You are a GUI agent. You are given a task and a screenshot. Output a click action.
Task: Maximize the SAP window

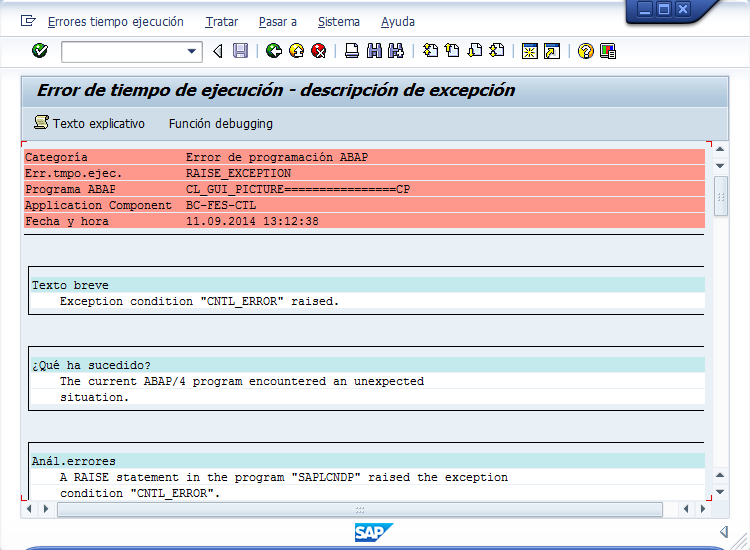click(664, 9)
